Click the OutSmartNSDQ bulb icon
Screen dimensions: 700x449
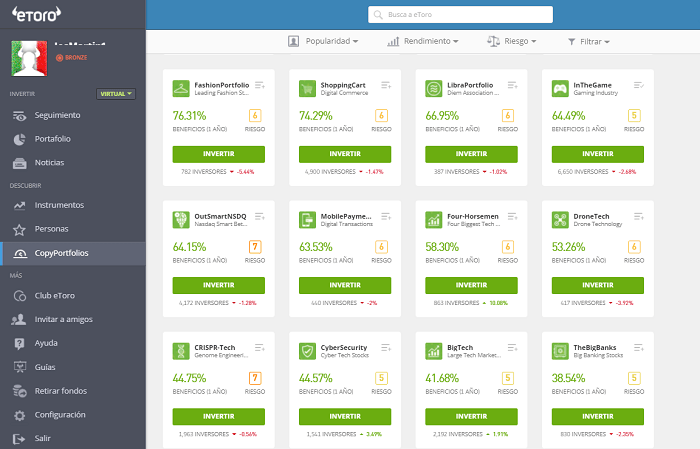click(181, 220)
